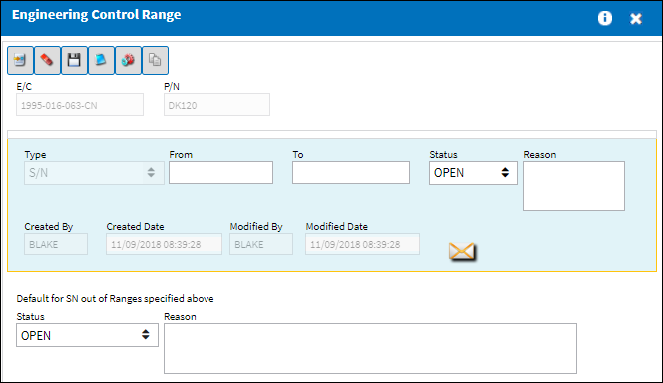Click the red and teal gears icon

128,60
